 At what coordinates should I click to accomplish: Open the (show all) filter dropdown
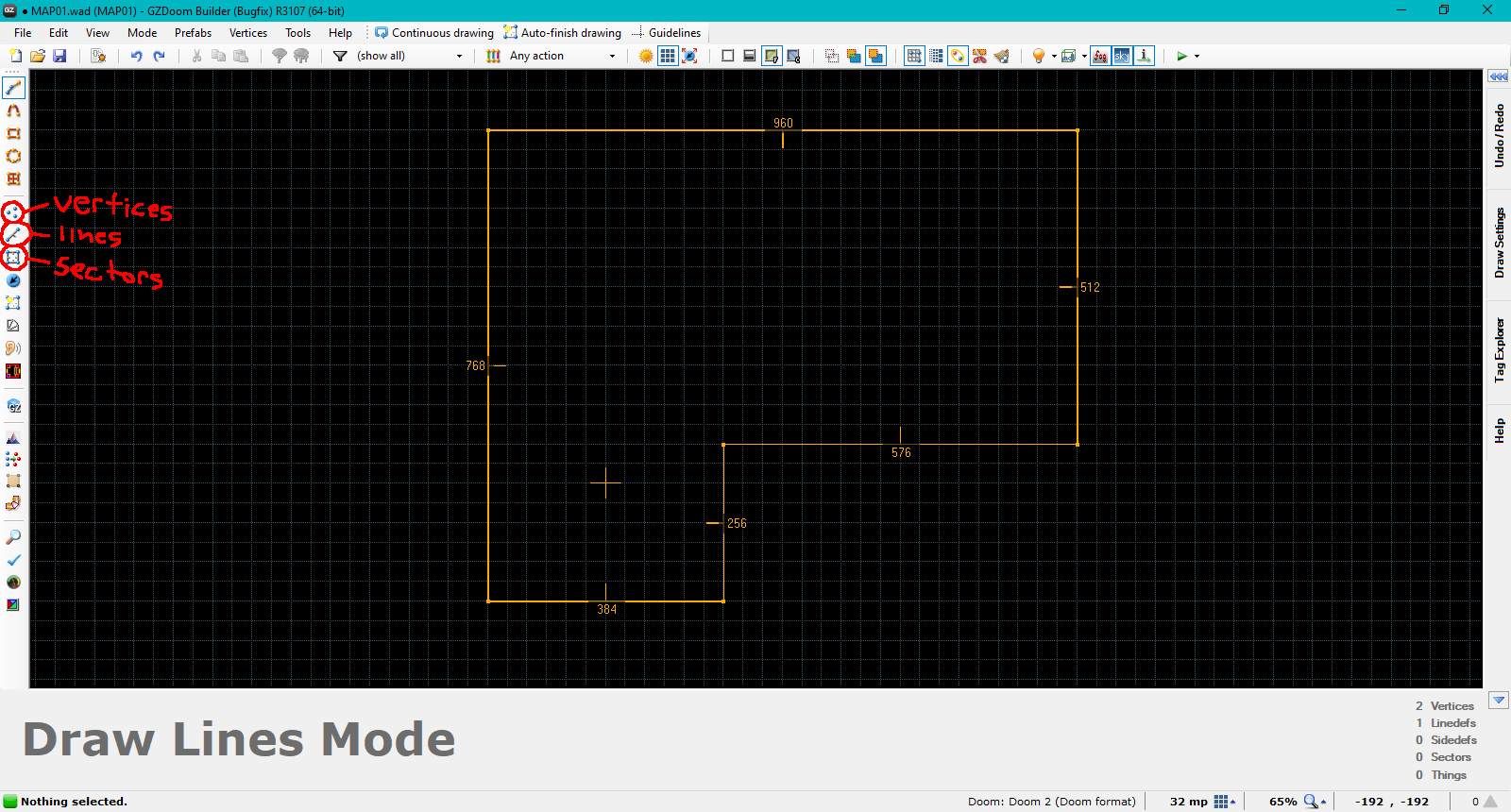459,56
